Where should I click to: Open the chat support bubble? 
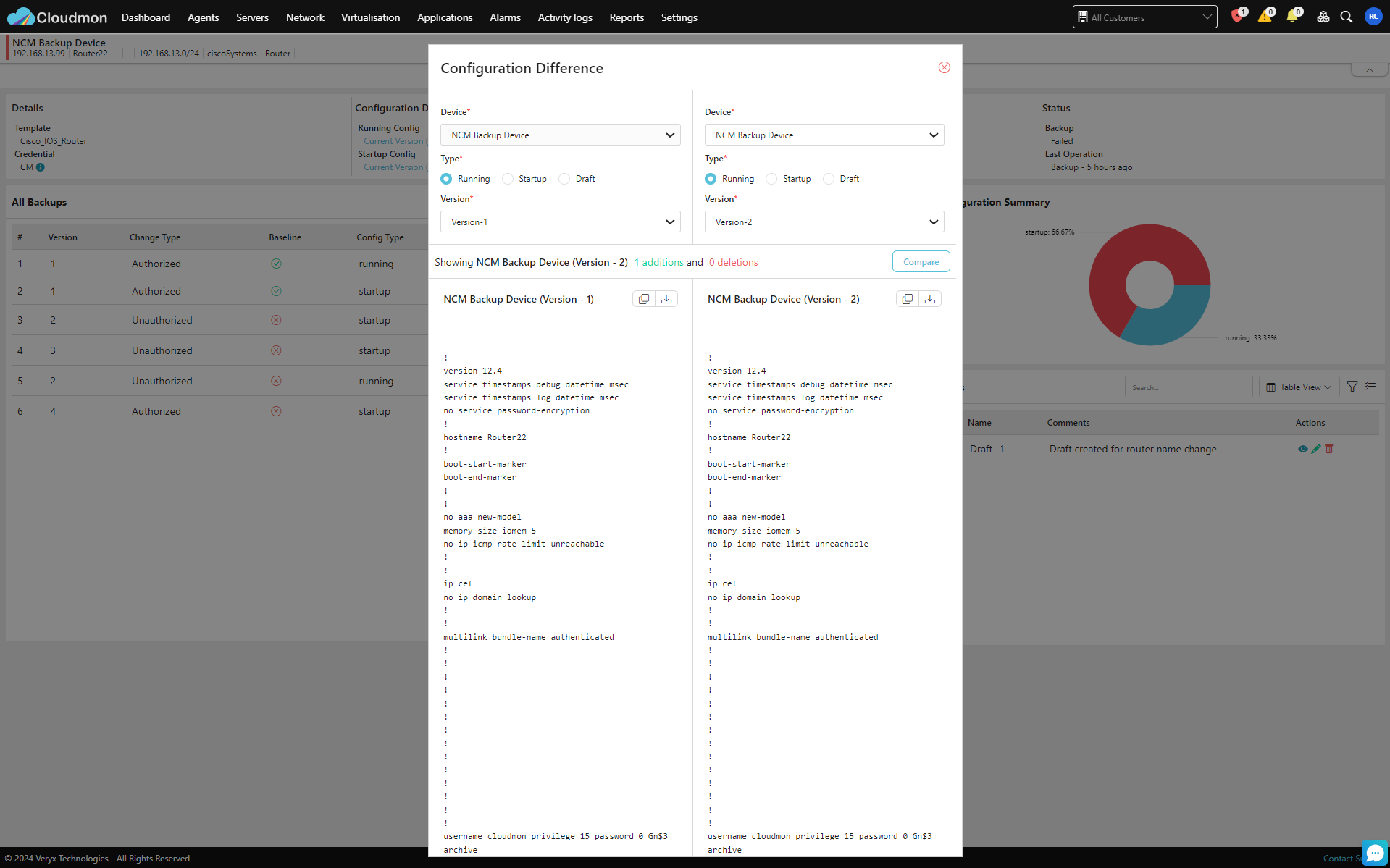pyautogui.click(x=1374, y=853)
